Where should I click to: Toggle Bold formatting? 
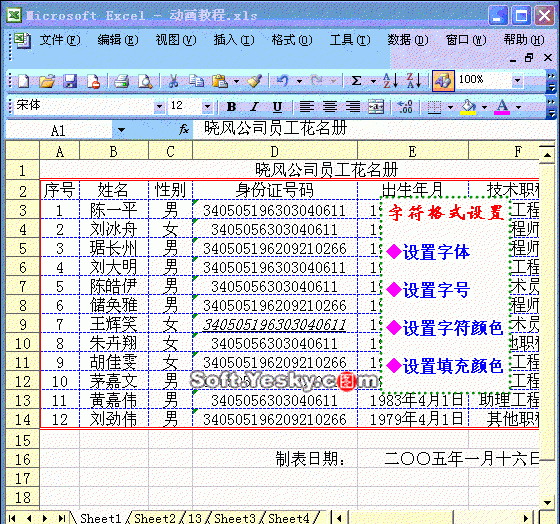tap(231, 106)
